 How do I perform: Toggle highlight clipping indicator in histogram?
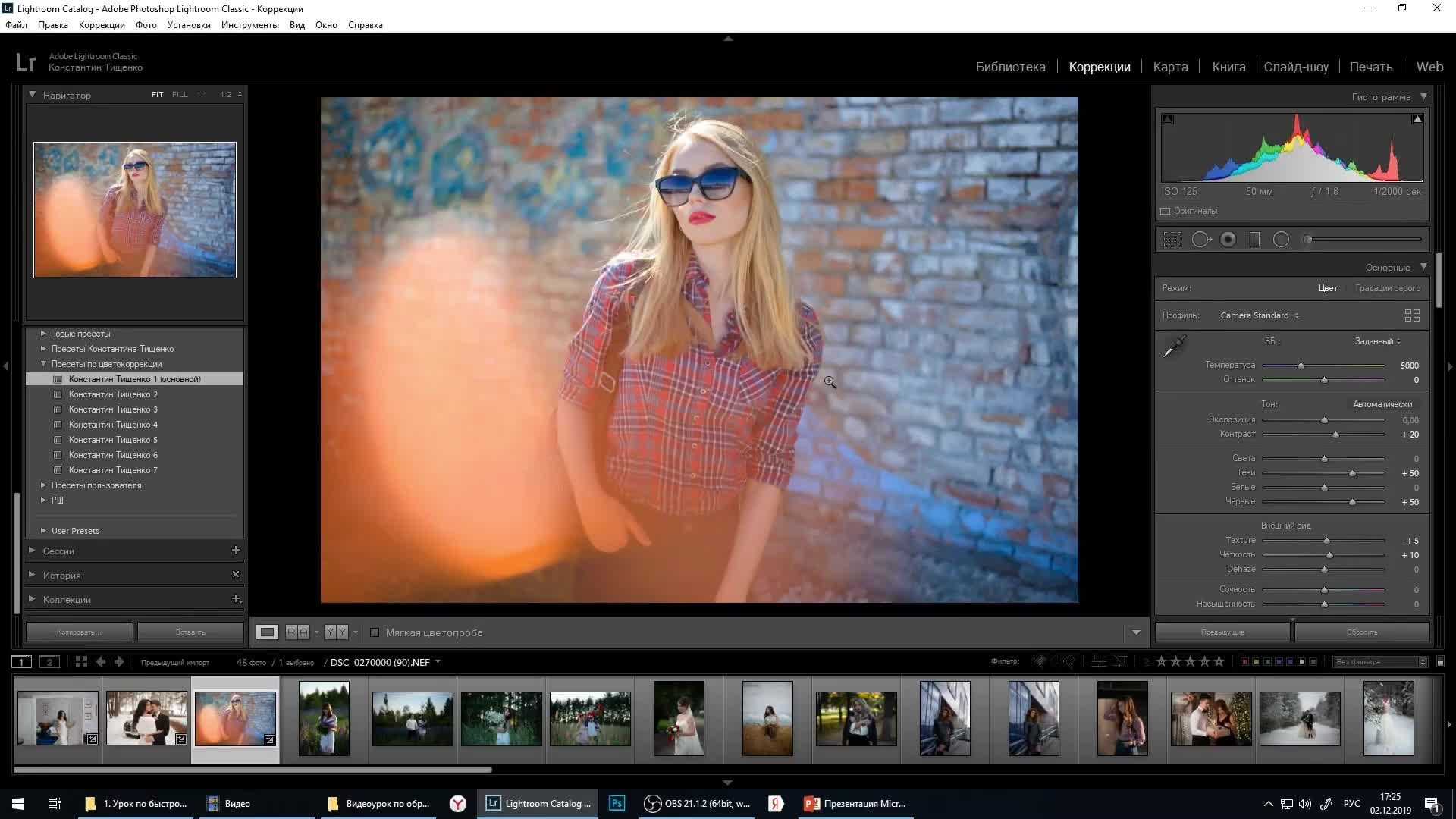click(1417, 119)
